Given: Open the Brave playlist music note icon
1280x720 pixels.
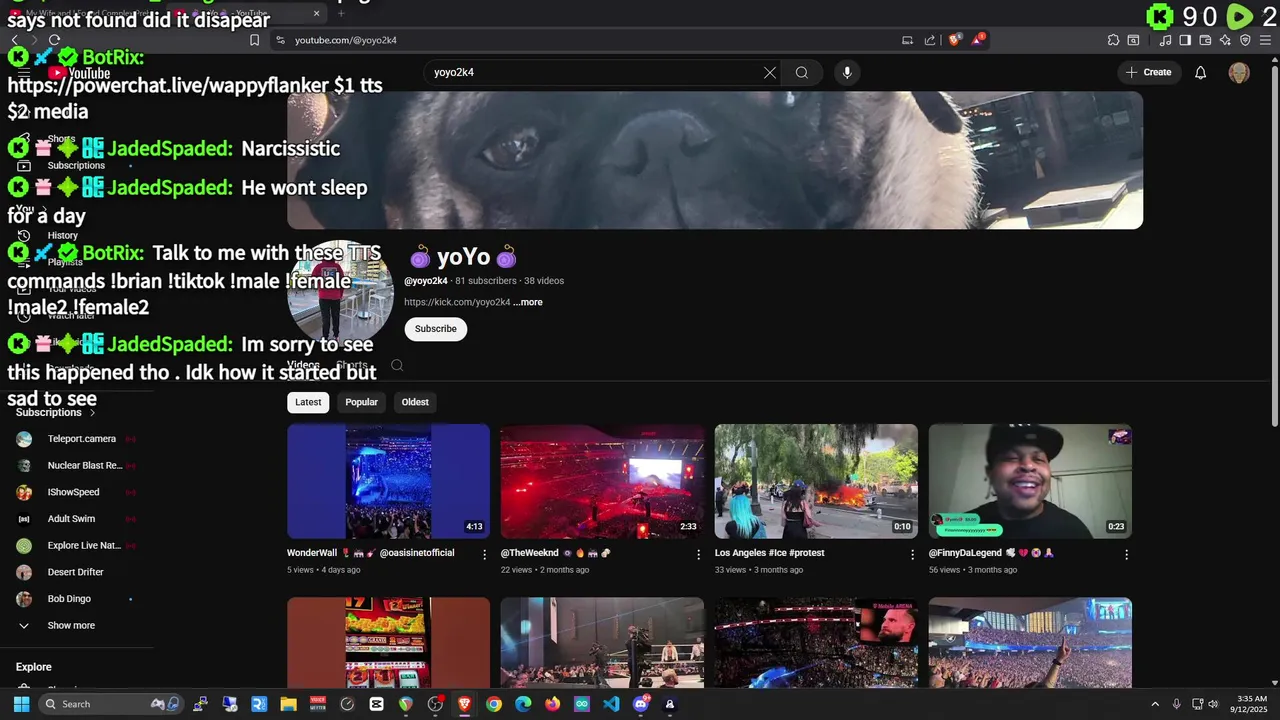Looking at the screenshot, I should tap(1166, 40).
